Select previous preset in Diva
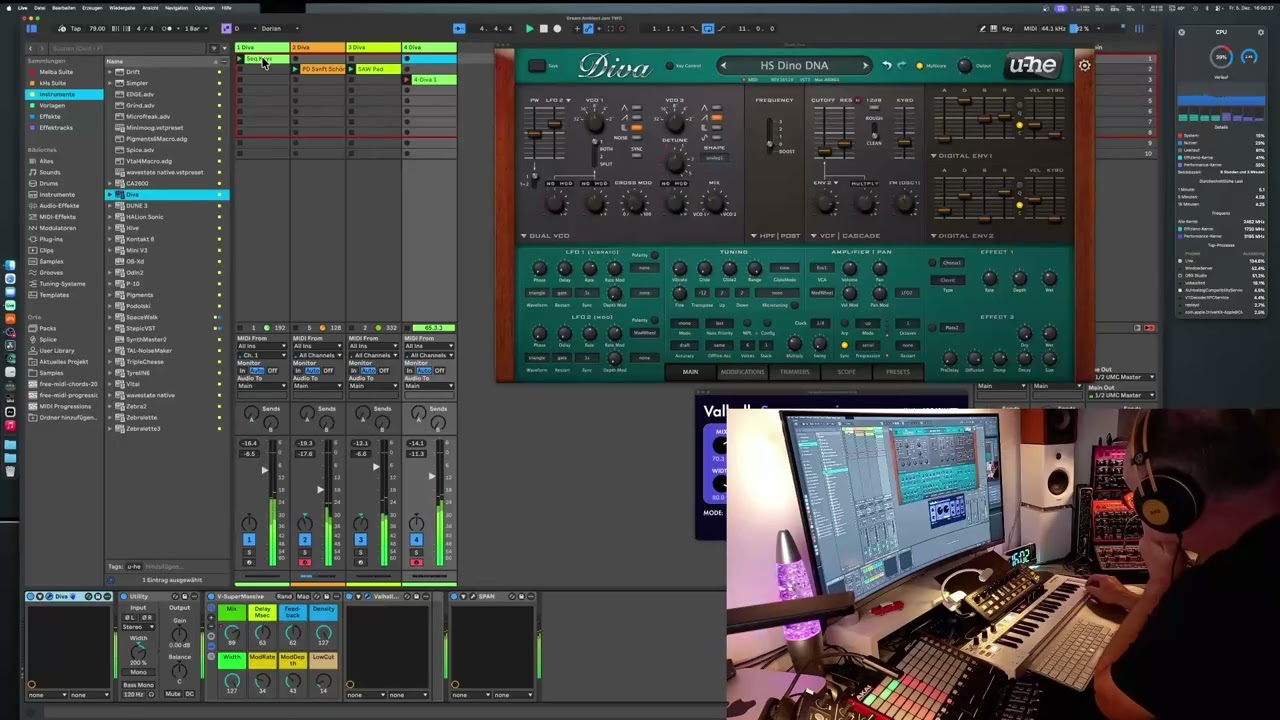Image resolution: width=1280 pixels, height=720 pixels. coord(723,66)
